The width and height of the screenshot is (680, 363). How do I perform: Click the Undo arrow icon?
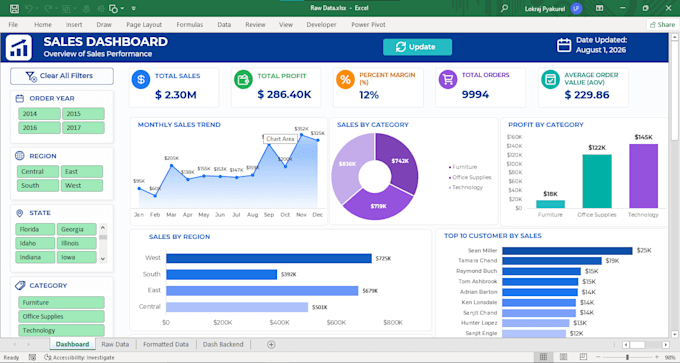click(x=29, y=8)
